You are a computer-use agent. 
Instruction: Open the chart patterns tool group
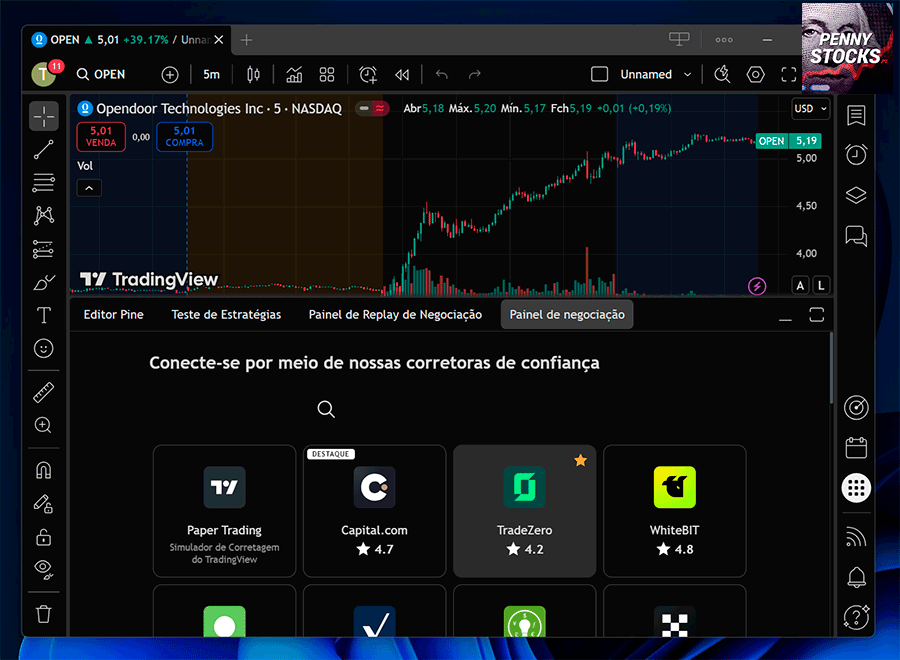44,215
